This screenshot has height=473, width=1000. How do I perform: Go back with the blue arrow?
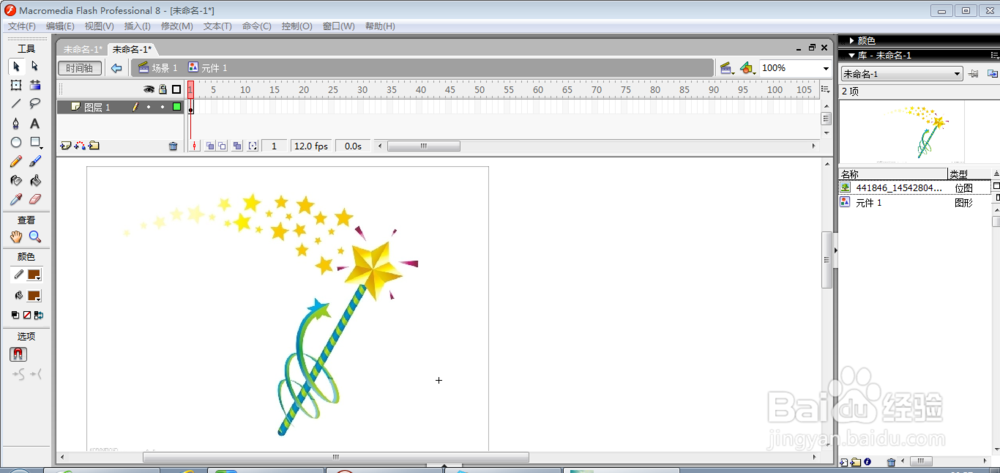(116, 68)
